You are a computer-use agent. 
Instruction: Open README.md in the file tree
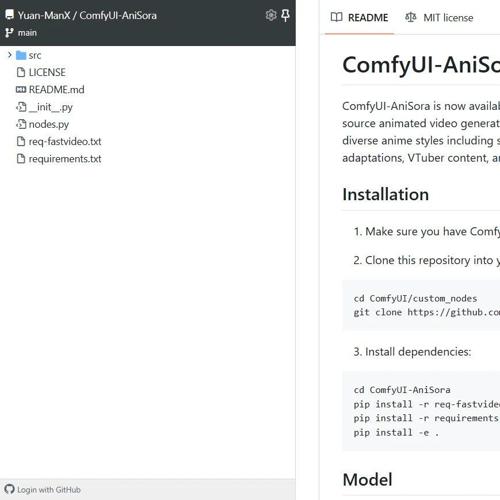56,89
